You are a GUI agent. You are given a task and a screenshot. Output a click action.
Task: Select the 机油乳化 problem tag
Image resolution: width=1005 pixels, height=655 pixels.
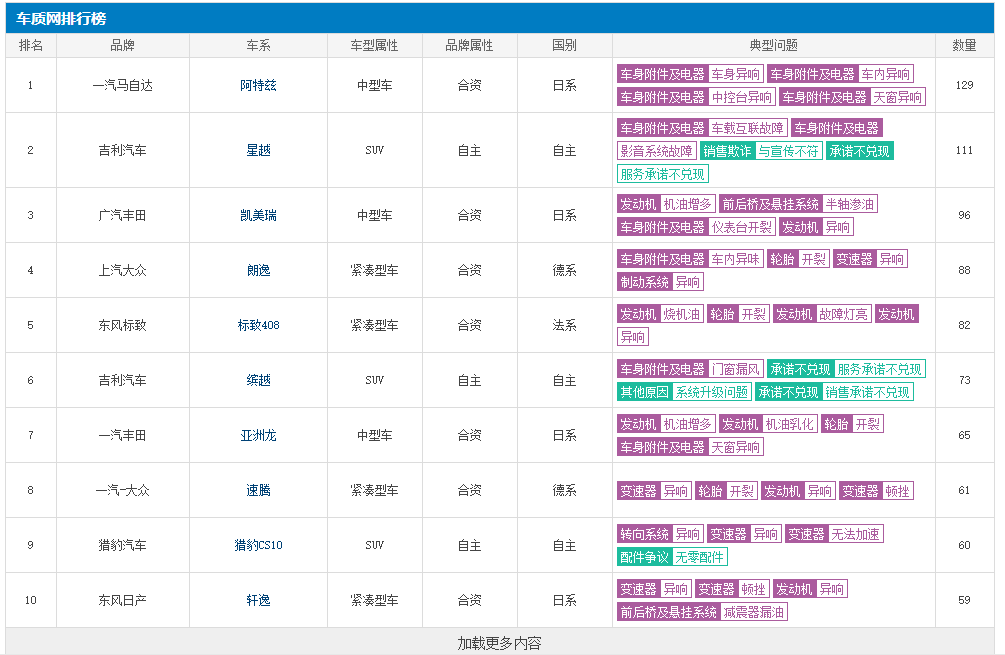point(789,424)
